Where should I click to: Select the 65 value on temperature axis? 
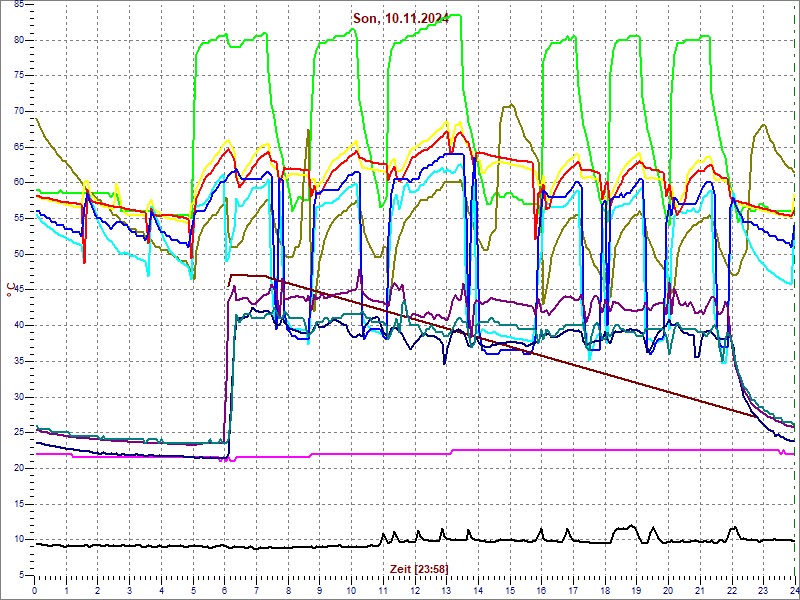(x=17, y=147)
